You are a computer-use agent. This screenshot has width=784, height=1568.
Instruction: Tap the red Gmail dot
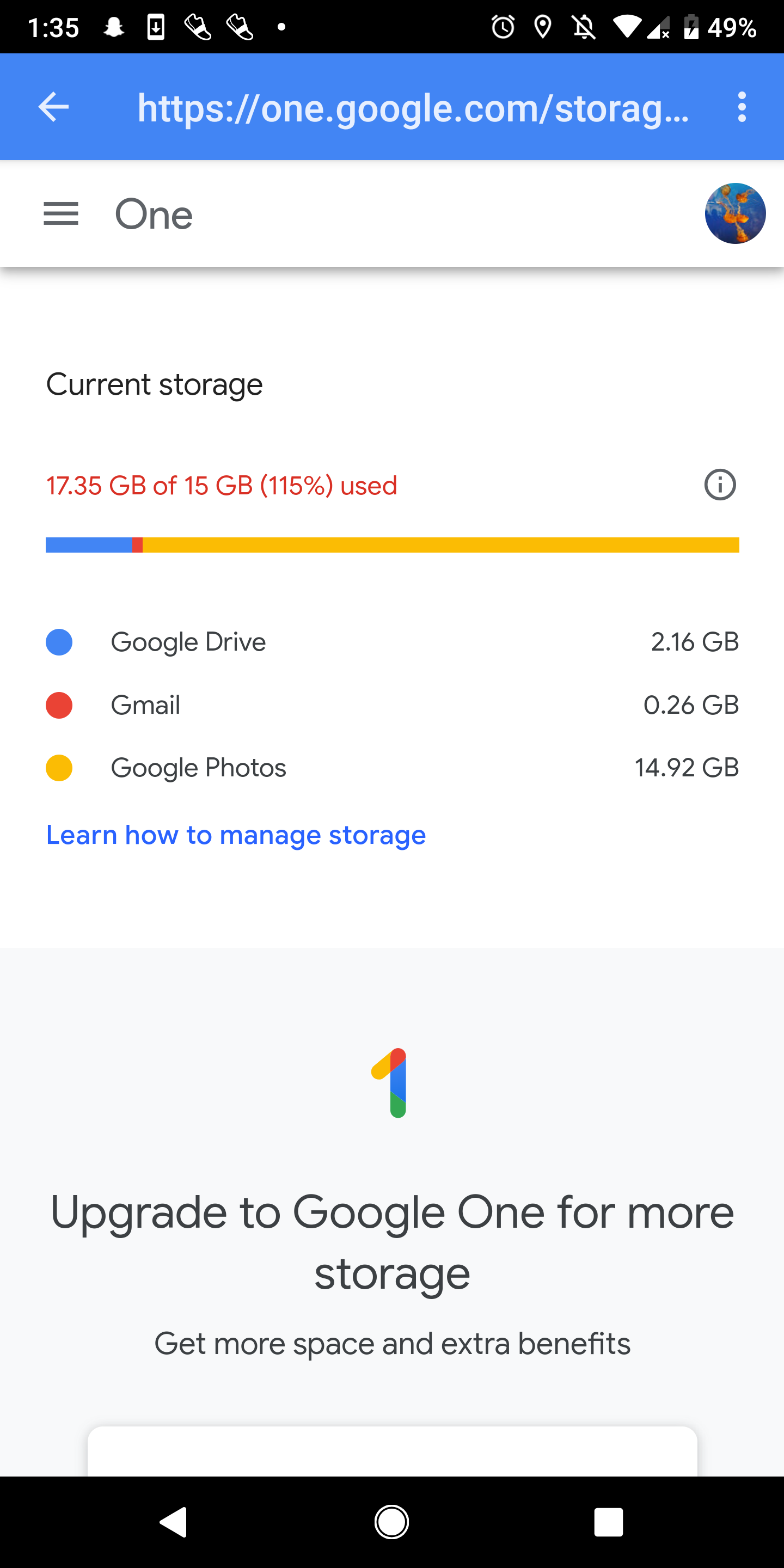[x=59, y=706]
